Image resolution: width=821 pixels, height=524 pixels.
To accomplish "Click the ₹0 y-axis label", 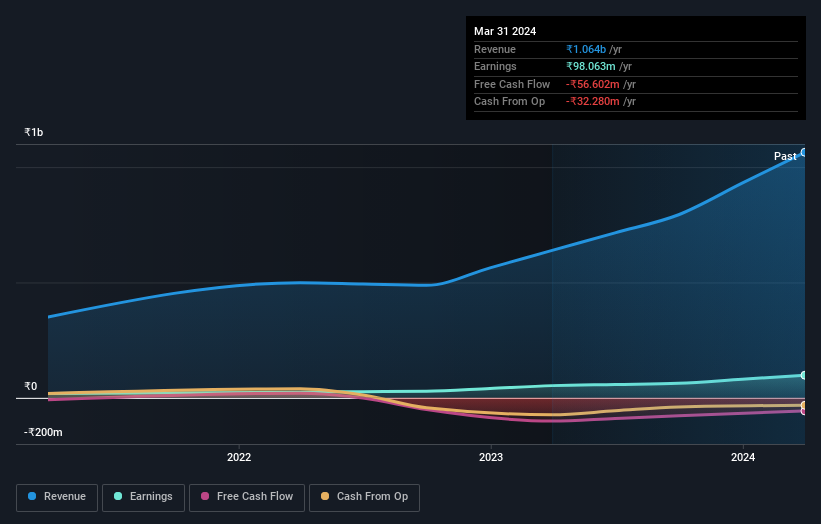I will [x=30, y=386].
